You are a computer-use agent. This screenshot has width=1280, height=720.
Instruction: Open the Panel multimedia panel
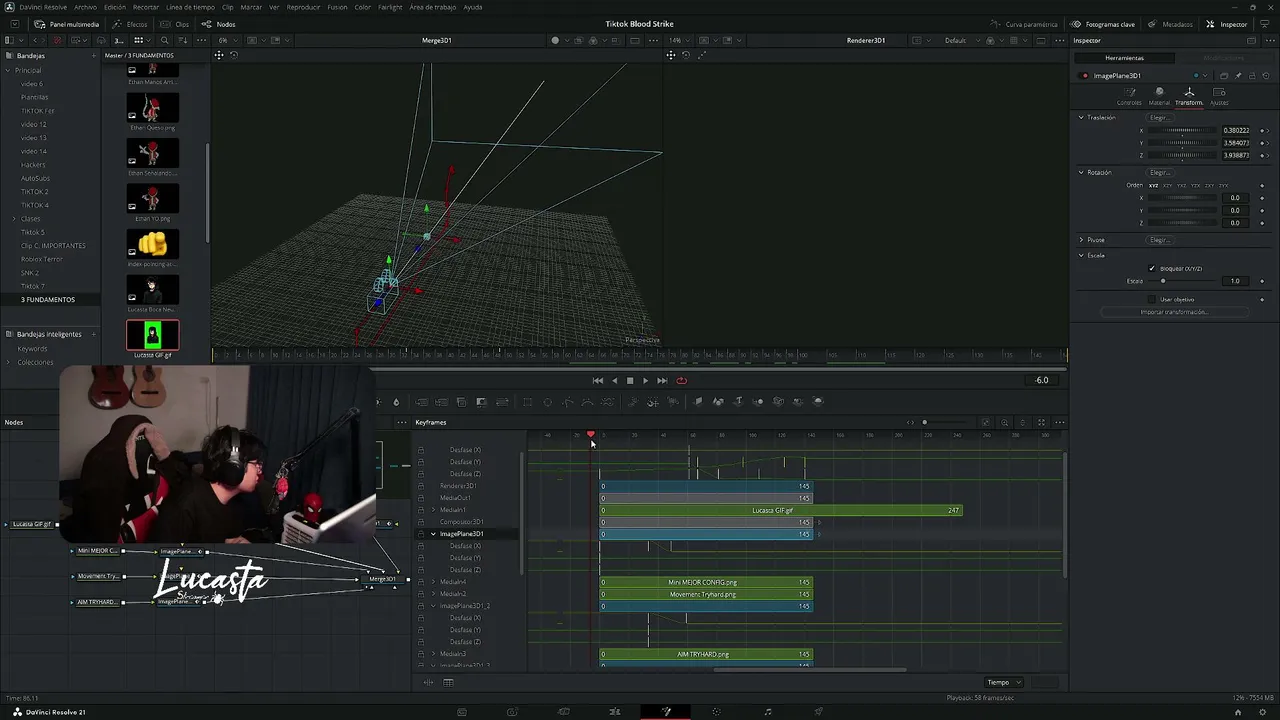point(66,24)
